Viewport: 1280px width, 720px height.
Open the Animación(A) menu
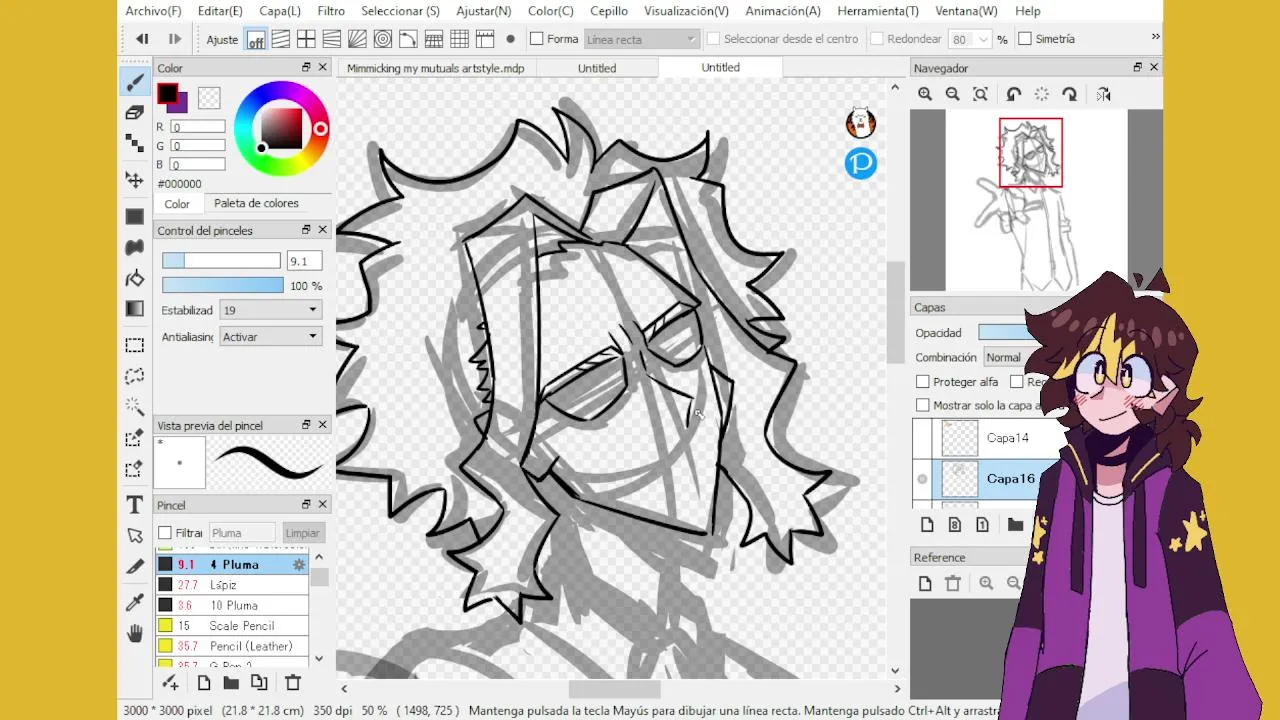[x=783, y=11]
